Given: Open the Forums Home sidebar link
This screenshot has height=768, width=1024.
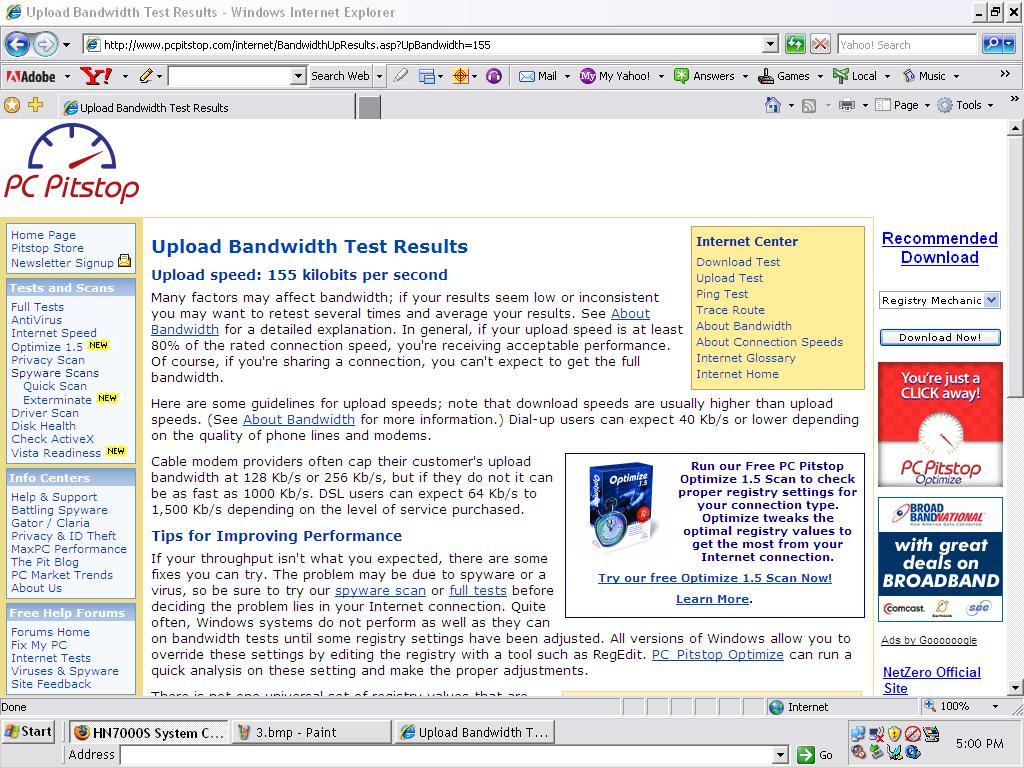Looking at the screenshot, I should 50,632.
